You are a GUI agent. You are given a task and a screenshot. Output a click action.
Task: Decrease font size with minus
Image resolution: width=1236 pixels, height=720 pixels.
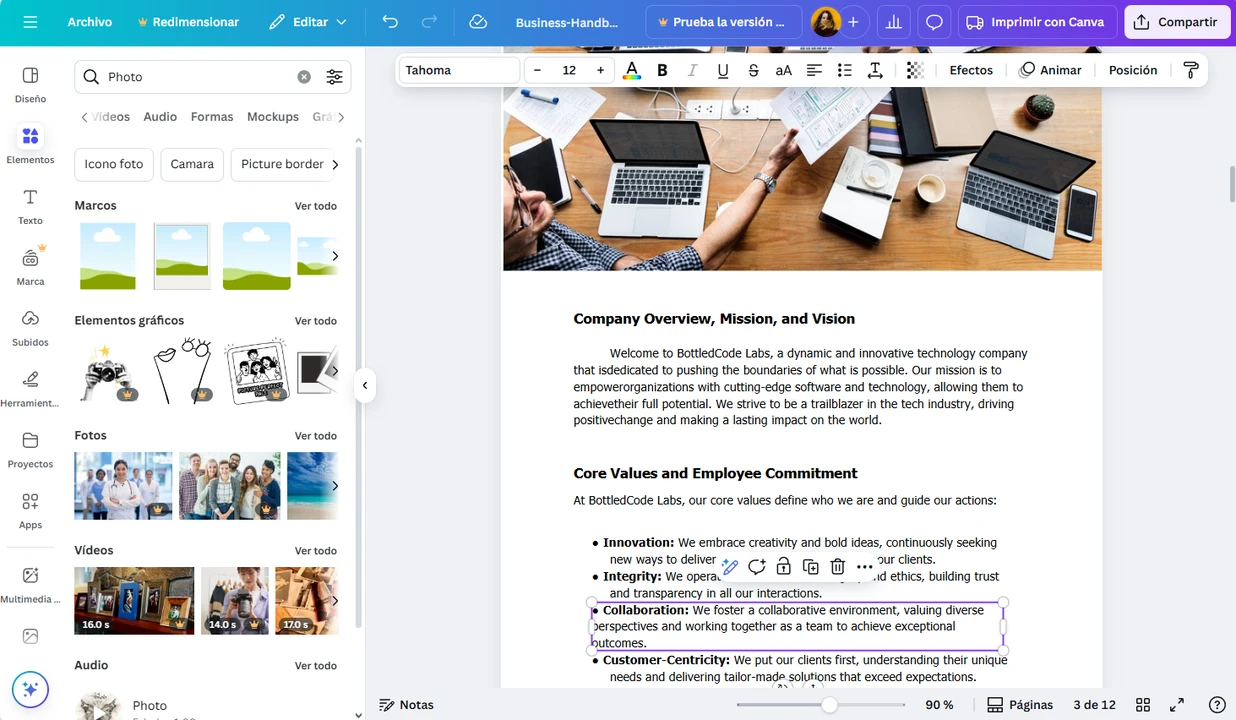(538, 70)
